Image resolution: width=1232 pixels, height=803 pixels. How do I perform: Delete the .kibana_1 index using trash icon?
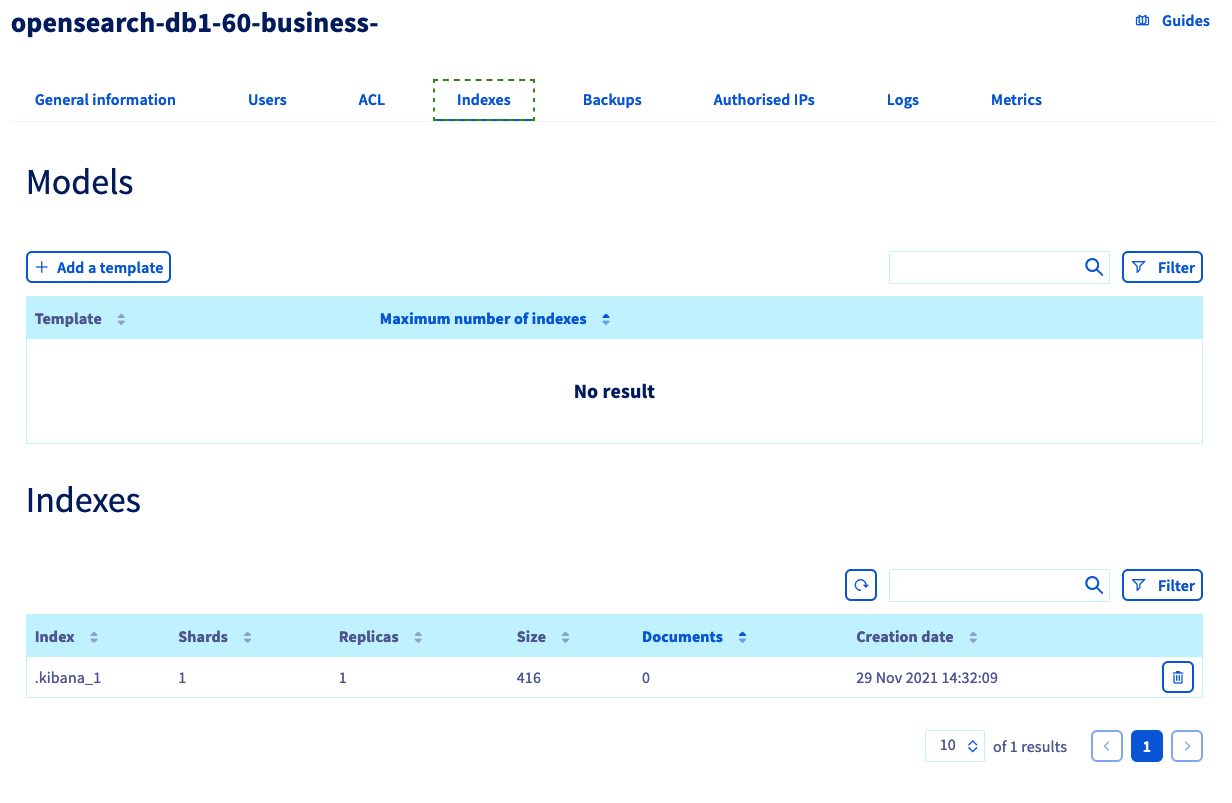pos(1177,678)
